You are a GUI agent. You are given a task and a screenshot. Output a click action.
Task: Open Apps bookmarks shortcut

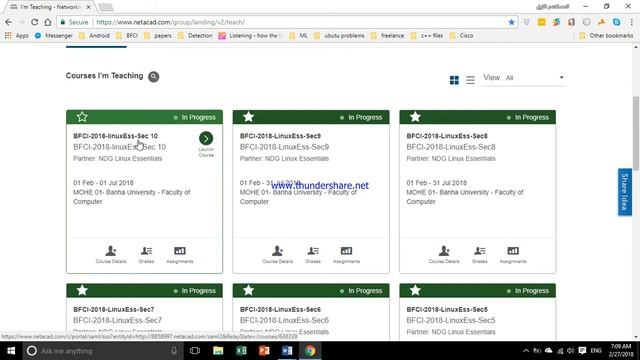(17, 36)
